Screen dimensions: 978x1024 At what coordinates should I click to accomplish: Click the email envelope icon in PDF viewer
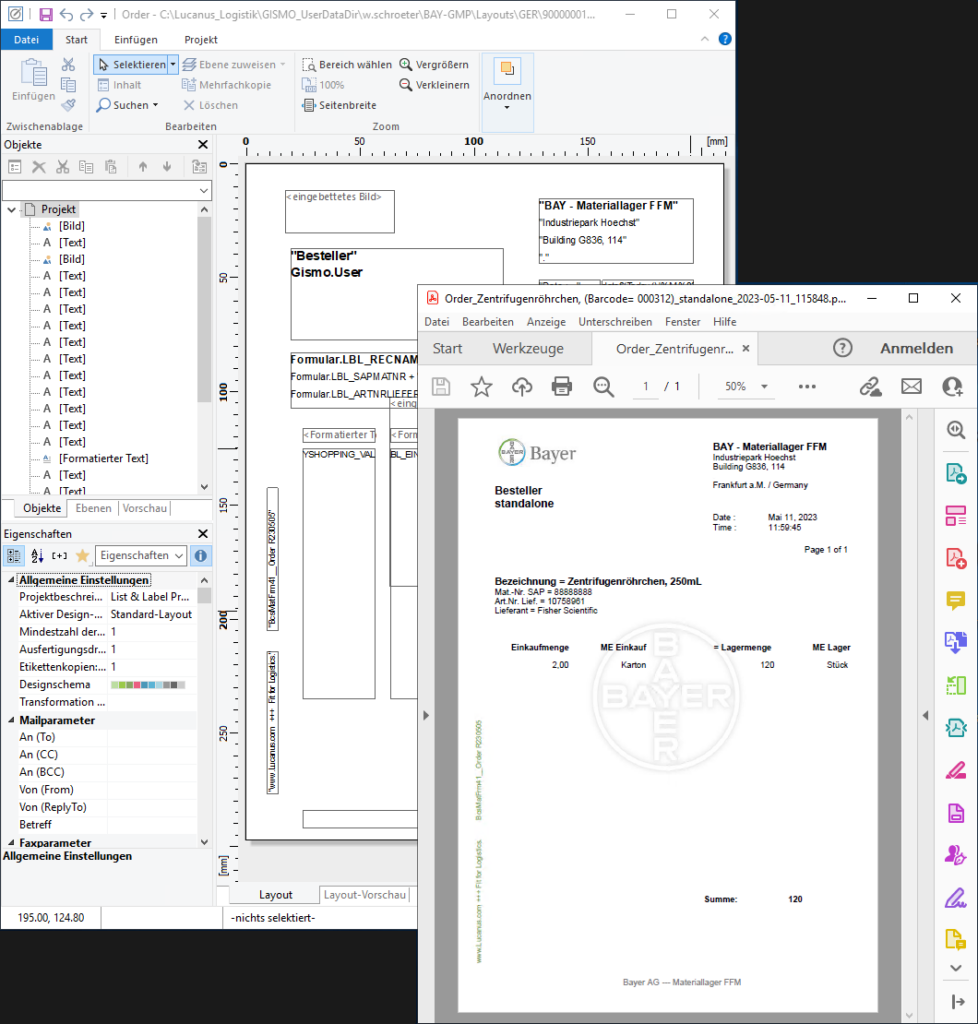911,387
